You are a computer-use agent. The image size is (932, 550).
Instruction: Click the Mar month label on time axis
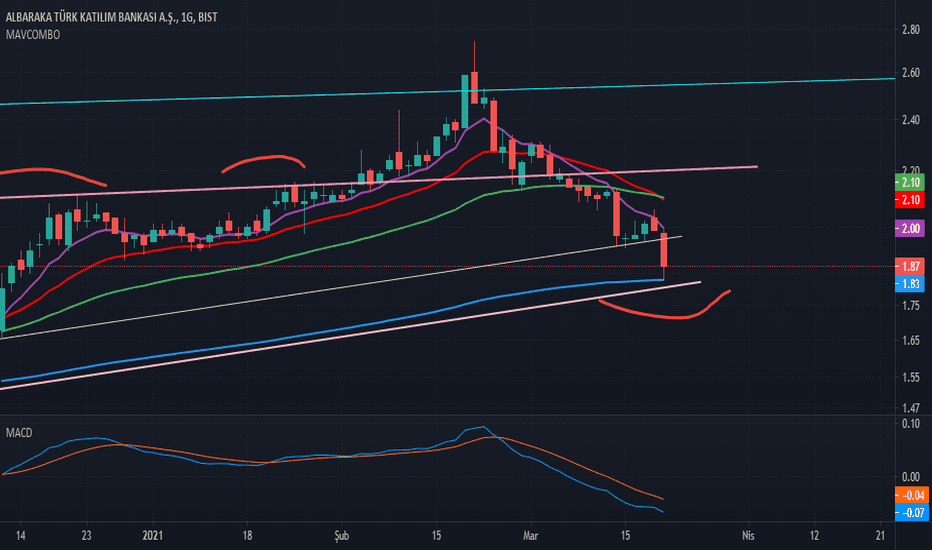(x=530, y=536)
